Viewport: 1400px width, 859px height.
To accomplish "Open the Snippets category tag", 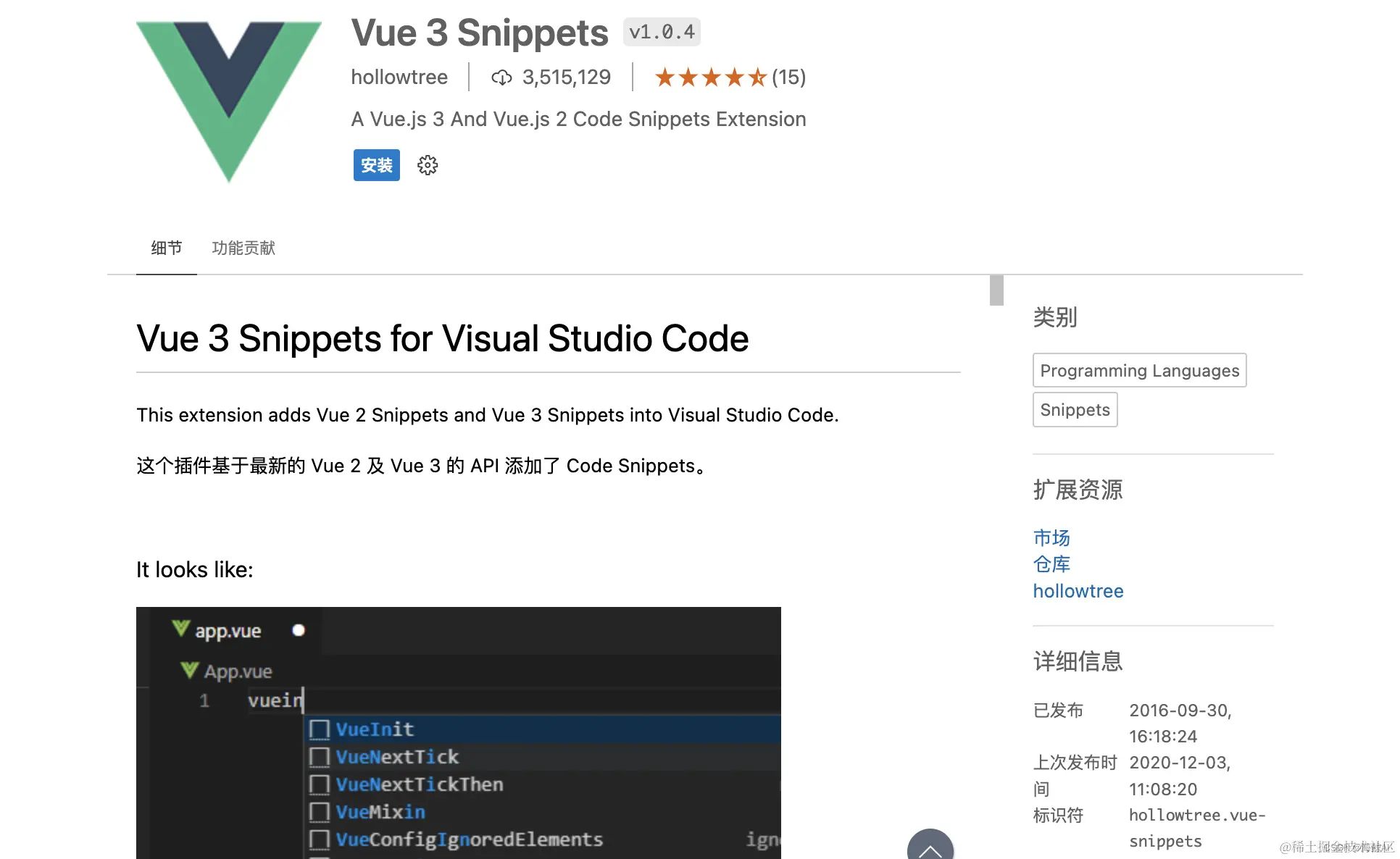I will click(1075, 409).
